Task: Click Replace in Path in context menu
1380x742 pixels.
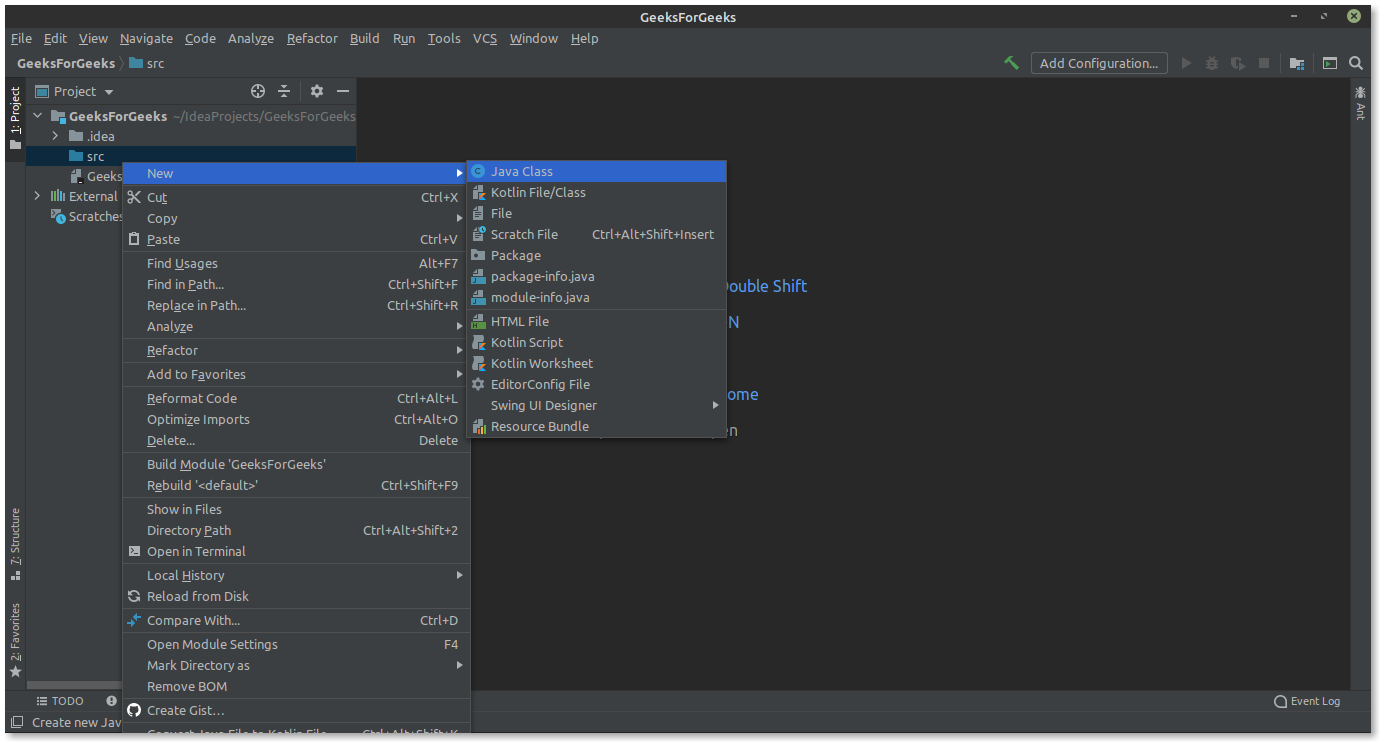Action: click(296, 305)
